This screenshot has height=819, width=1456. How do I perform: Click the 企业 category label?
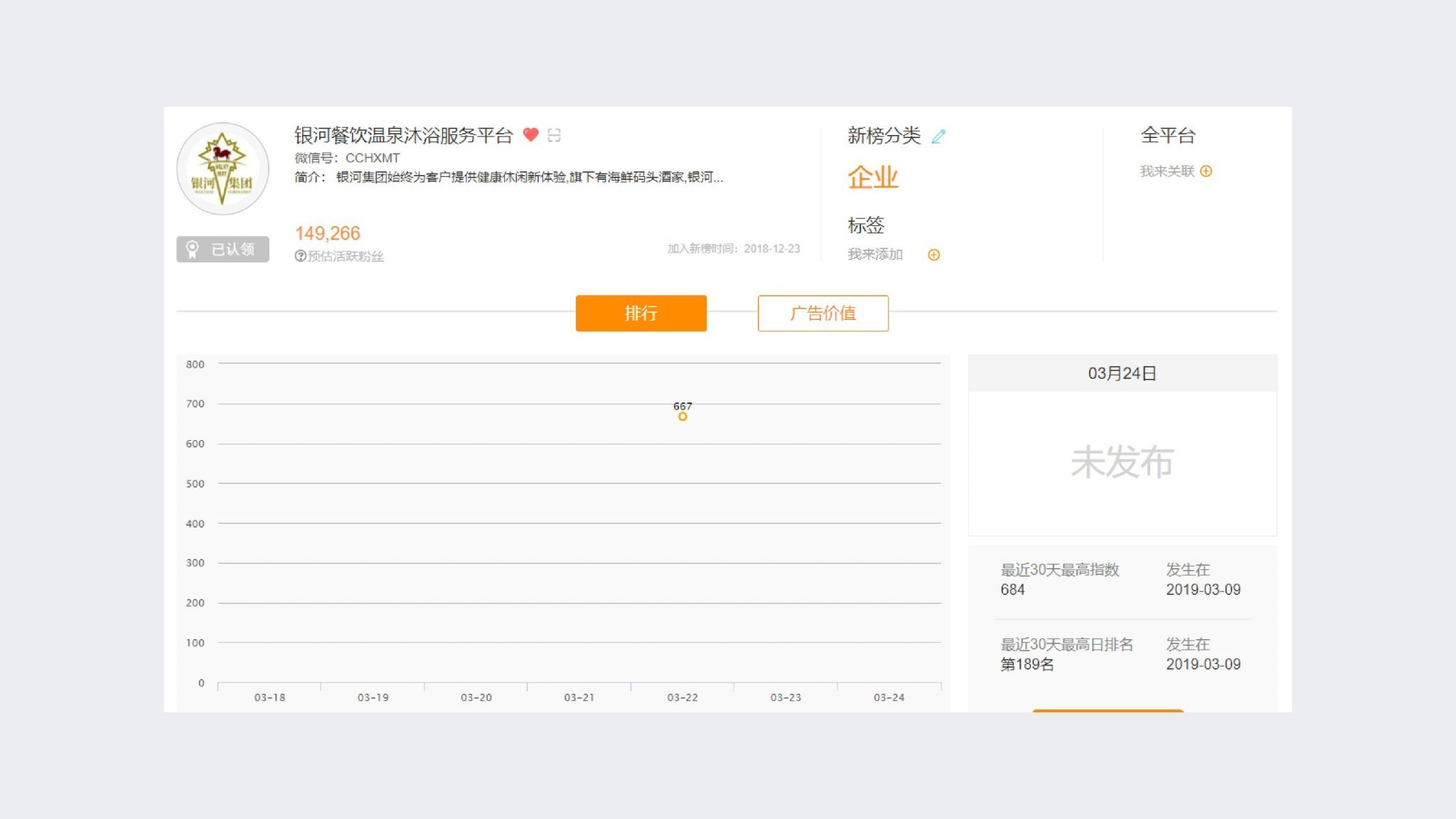point(873,177)
